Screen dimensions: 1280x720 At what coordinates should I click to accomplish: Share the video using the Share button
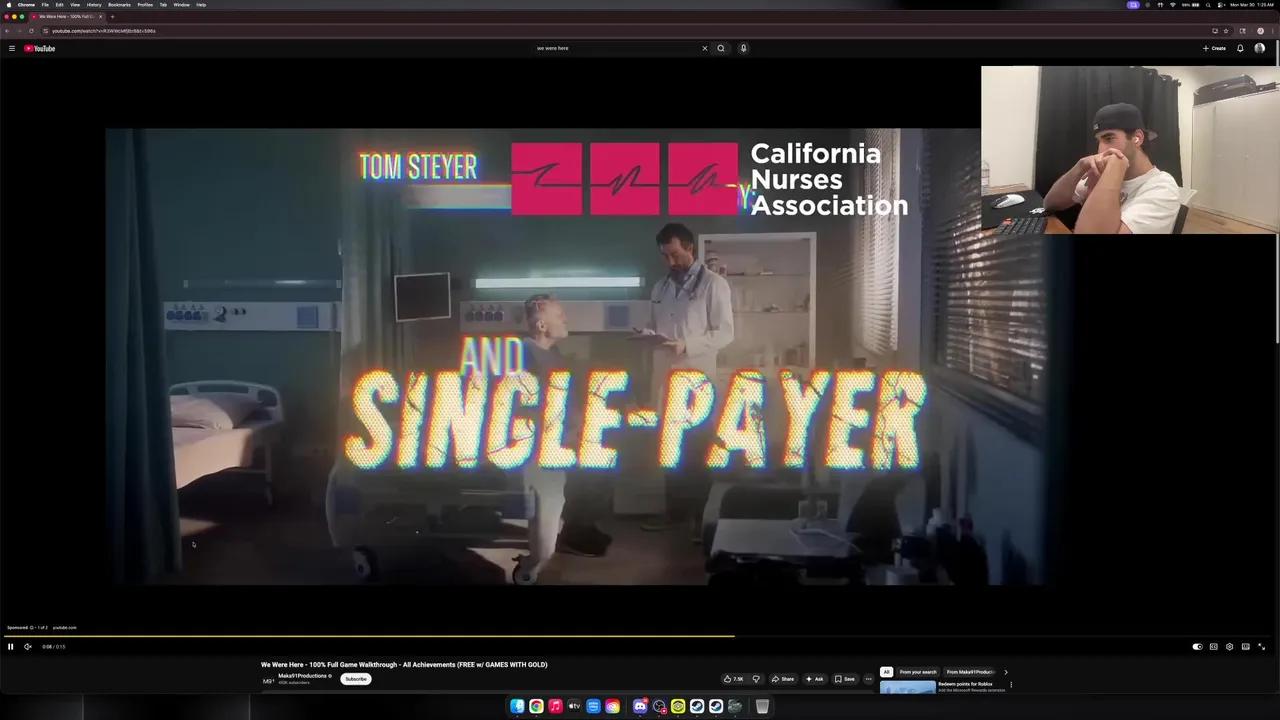pyautogui.click(x=784, y=679)
